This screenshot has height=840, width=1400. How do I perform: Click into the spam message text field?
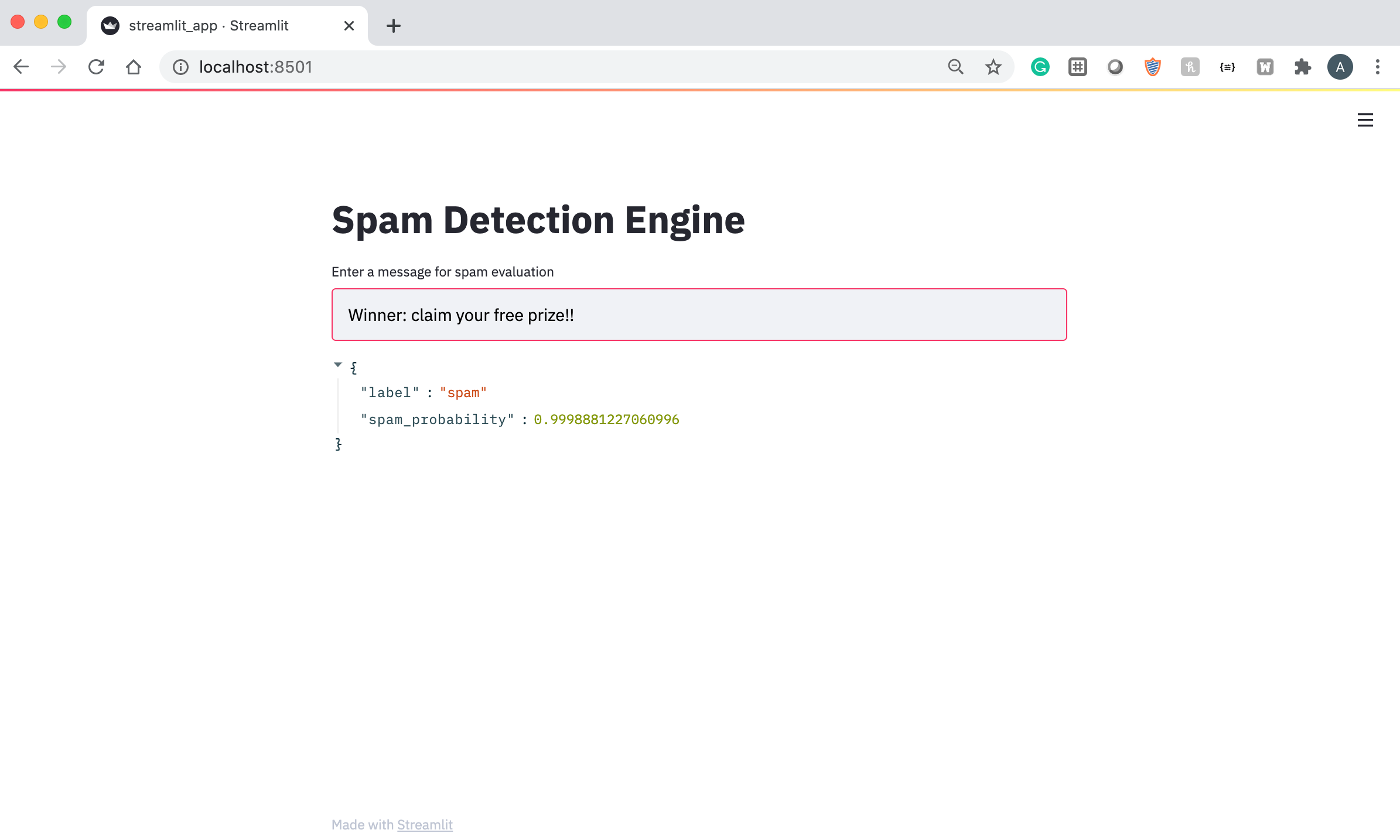[x=698, y=315]
